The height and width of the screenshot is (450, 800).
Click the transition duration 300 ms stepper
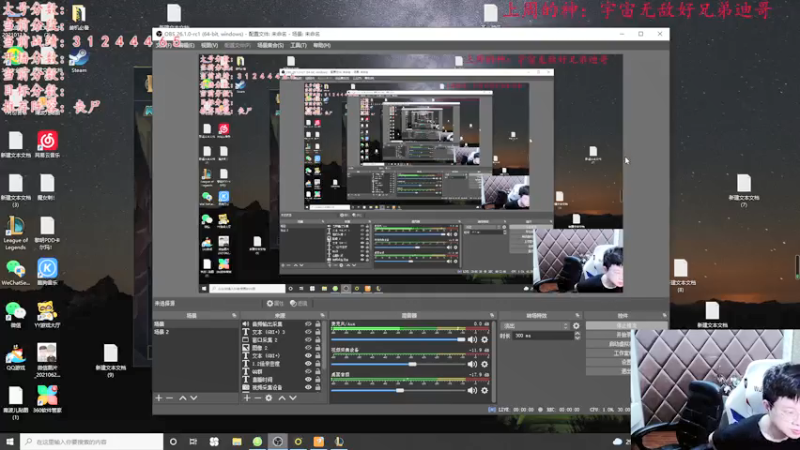pos(577,336)
